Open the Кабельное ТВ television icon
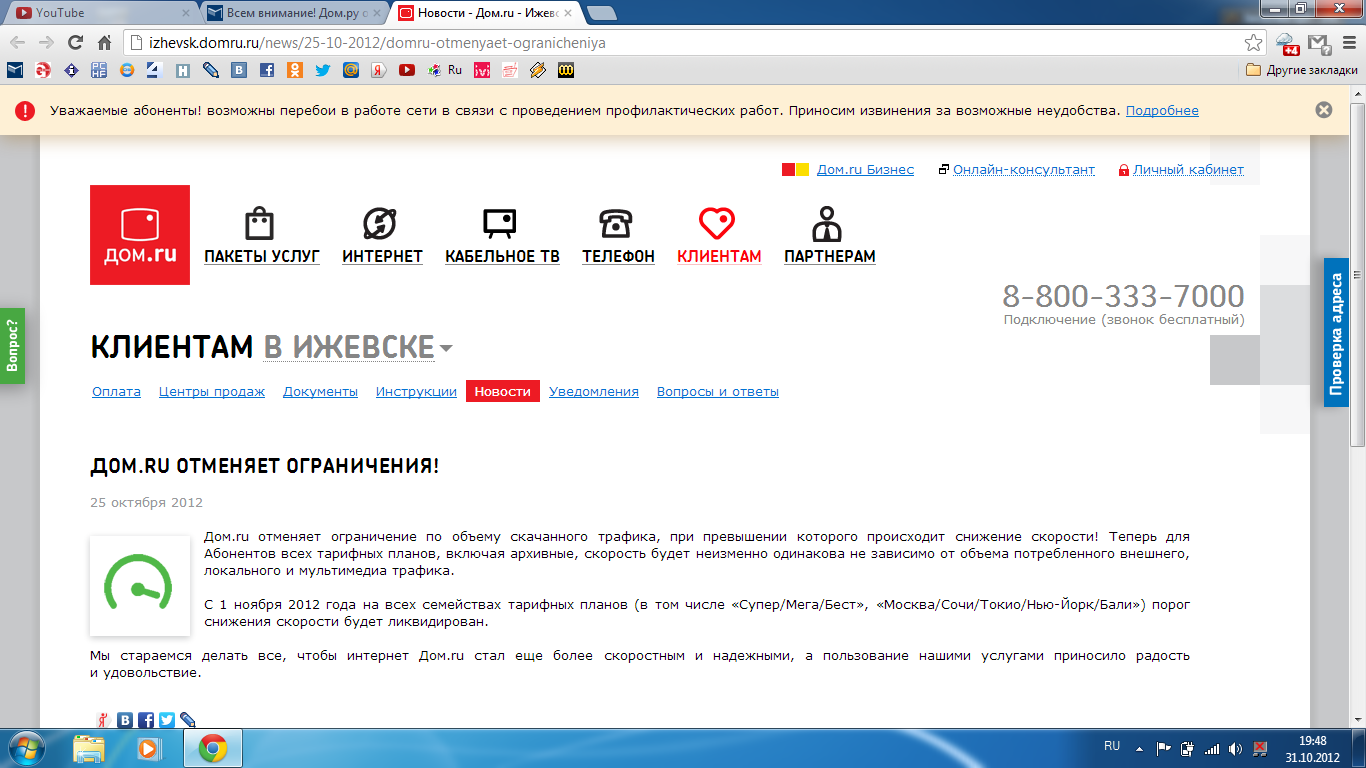 coord(499,223)
